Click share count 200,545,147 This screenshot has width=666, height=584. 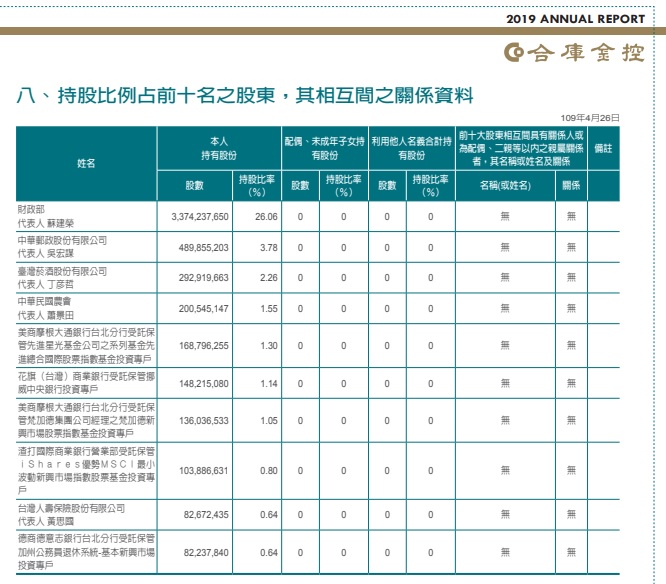203,309
